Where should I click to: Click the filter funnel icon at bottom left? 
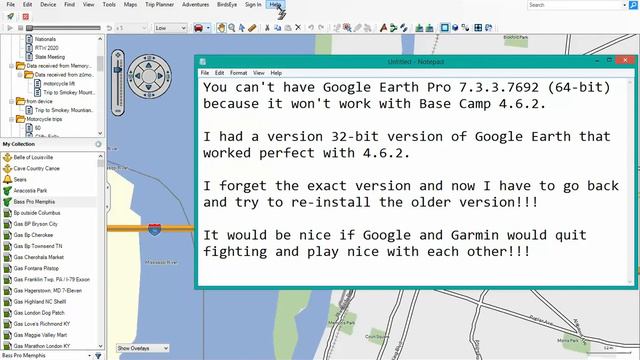pyautogui.click(x=98, y=356)
